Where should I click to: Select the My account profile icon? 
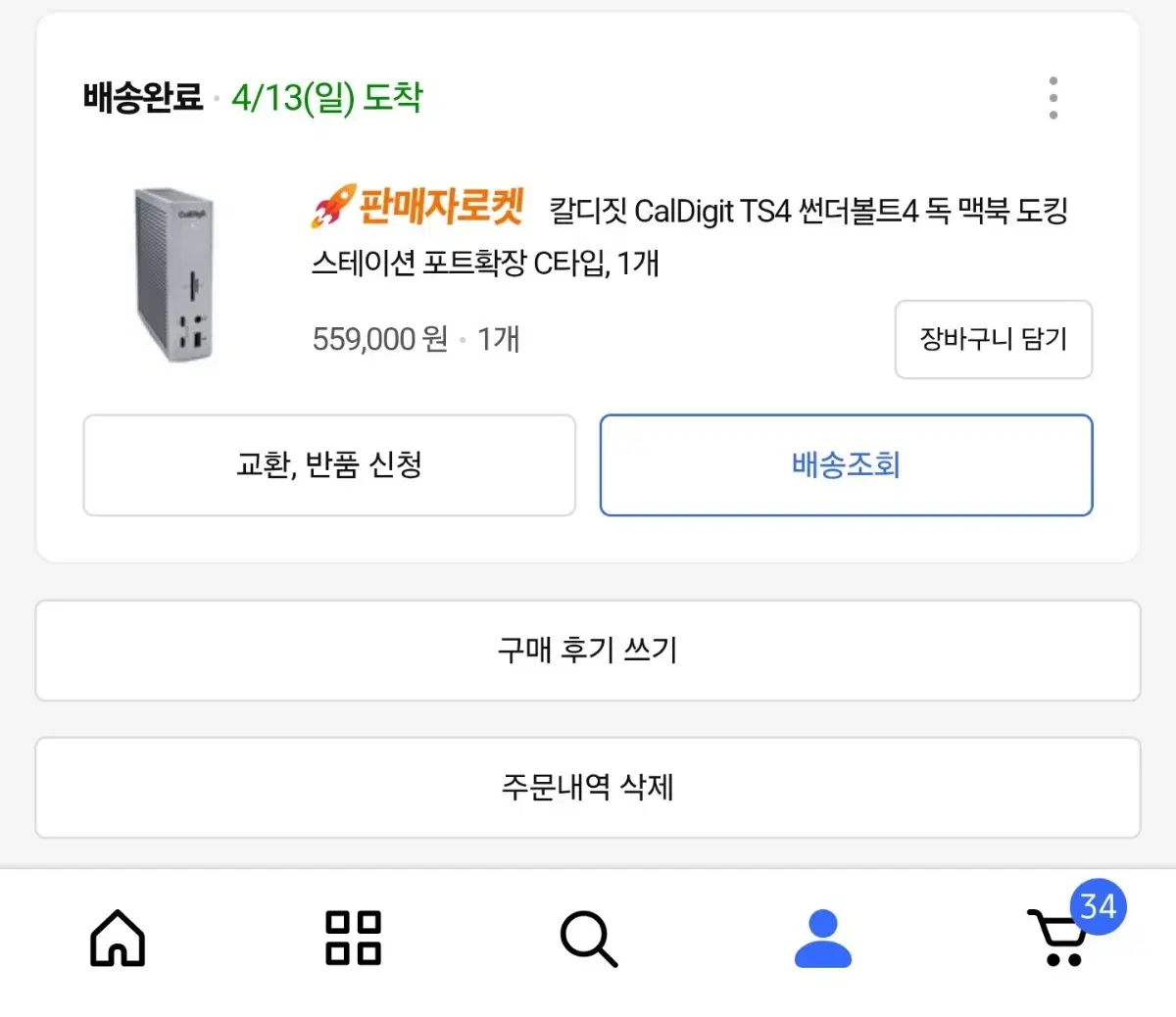pyautogui.click(x=823, y=938)
